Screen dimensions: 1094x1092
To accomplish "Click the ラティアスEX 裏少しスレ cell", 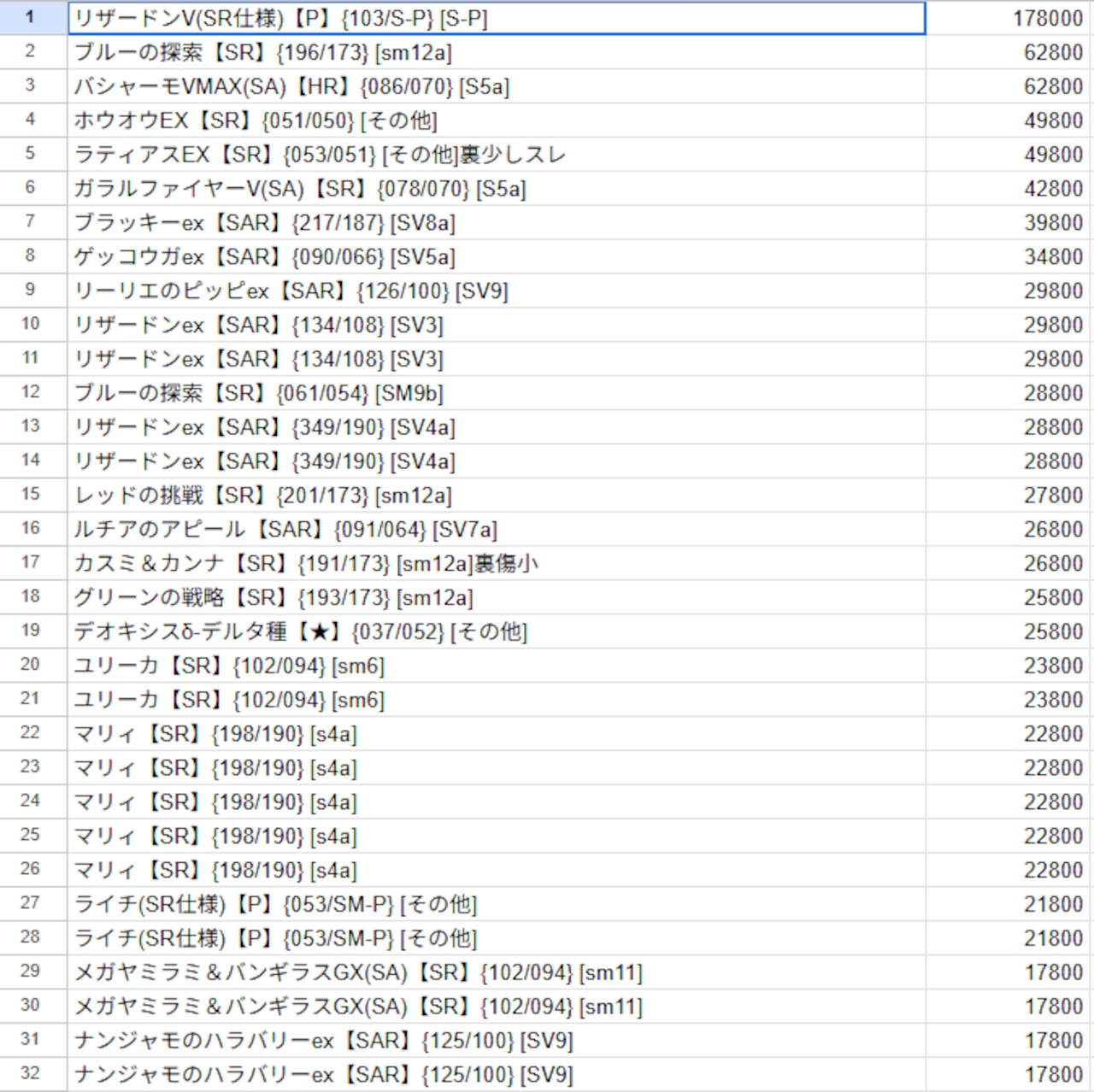I will 497,155.
